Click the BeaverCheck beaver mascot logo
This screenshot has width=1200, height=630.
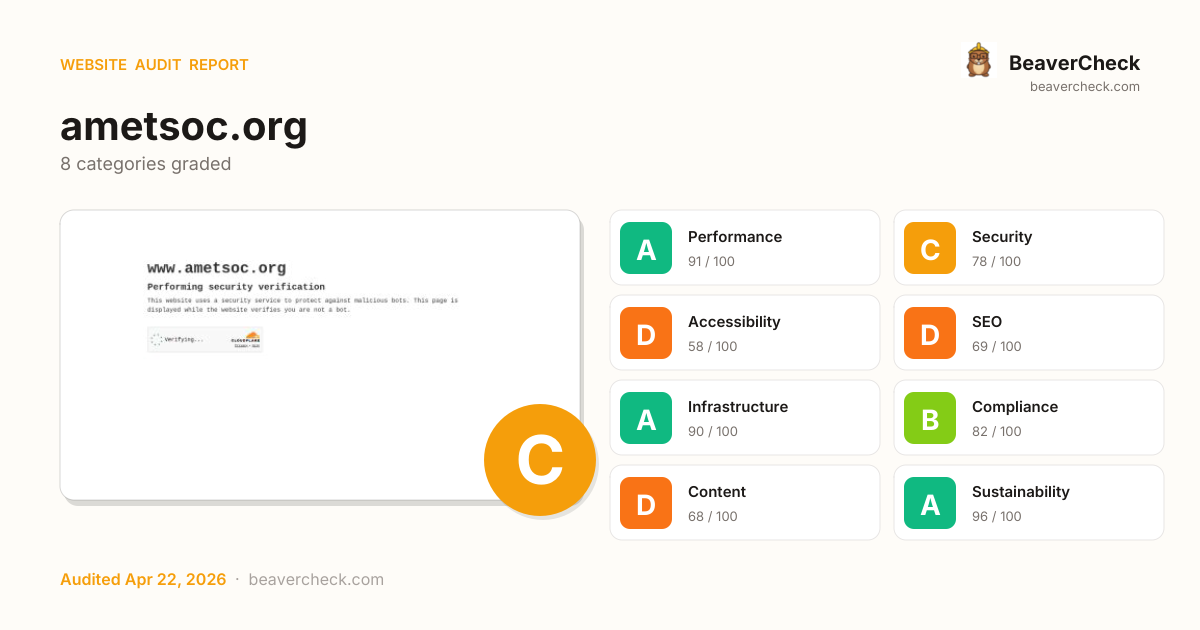(978, 61)
